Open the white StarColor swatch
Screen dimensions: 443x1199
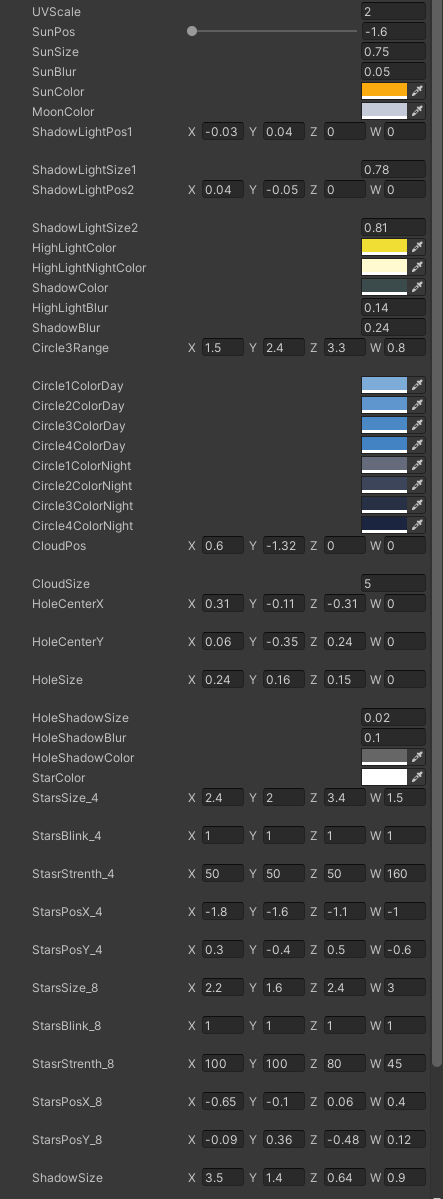(384, 777)
